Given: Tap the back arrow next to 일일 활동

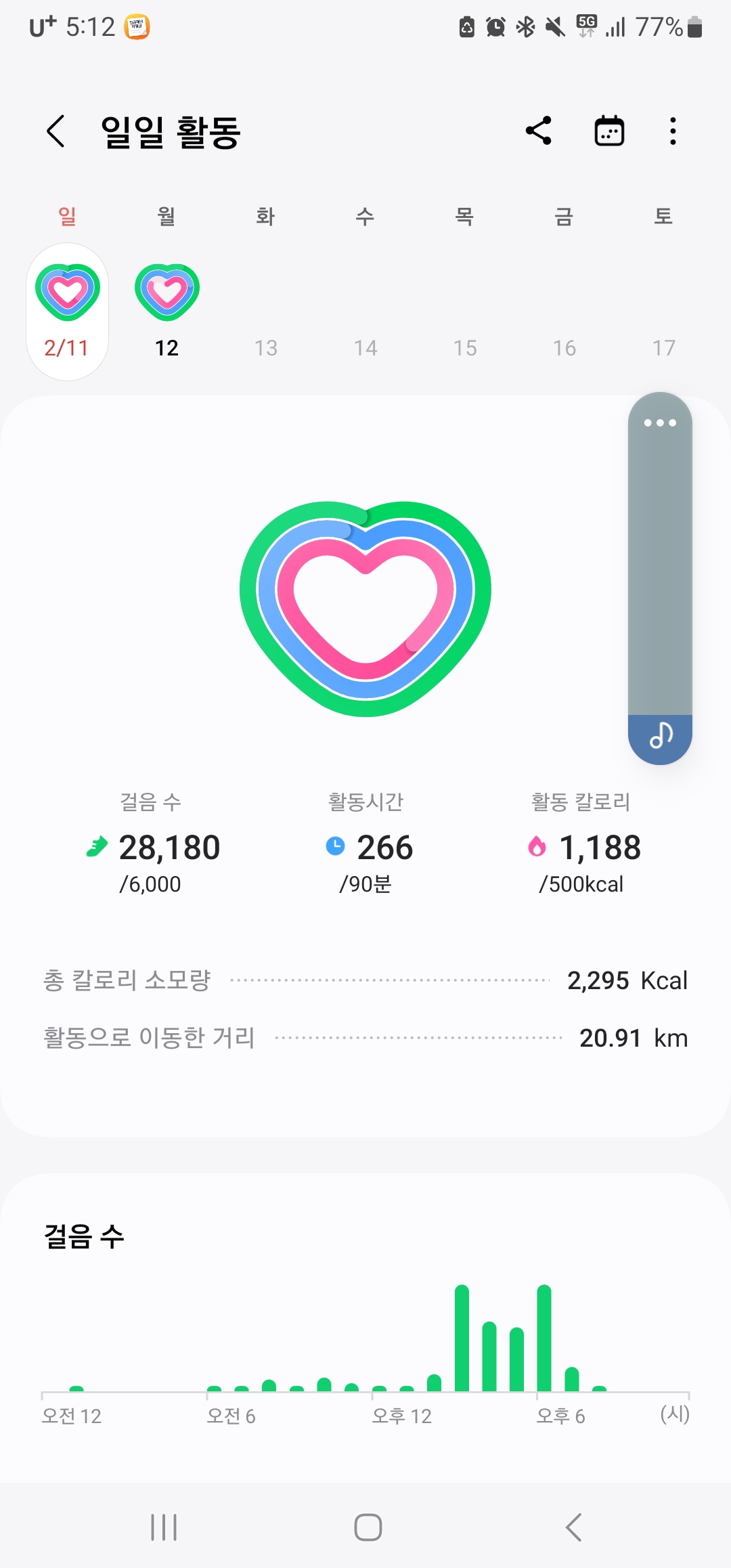Looking at the screenshot, I should (56, 131).
